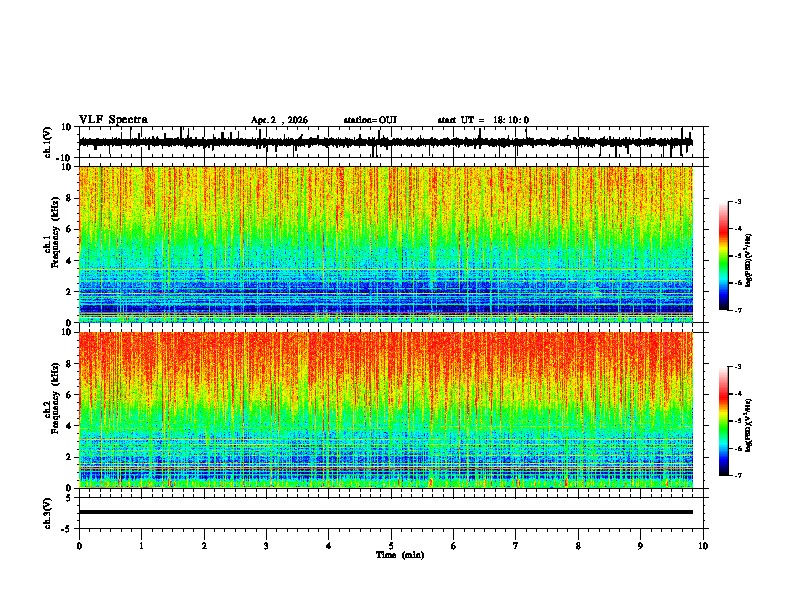Image resolution: width=792 pixels, height=612 pixels.
Task: Click the "station=OUI" header label
Action: click(370, 120)
